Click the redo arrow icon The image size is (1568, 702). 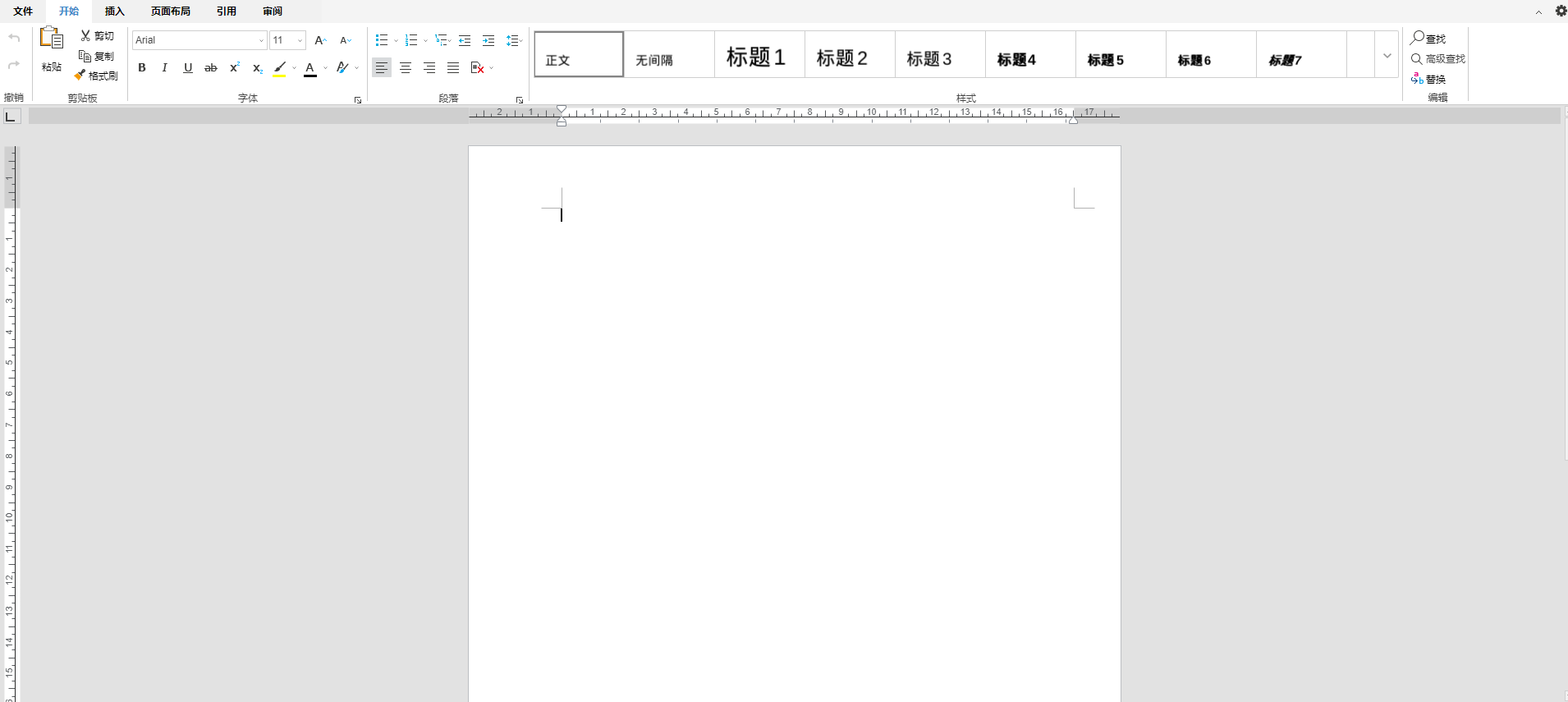14,65
